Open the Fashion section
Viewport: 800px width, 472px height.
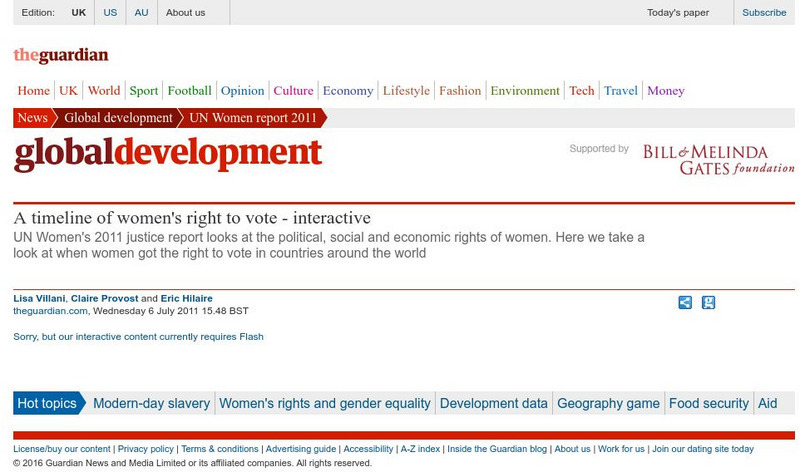(x=460, y=91)
